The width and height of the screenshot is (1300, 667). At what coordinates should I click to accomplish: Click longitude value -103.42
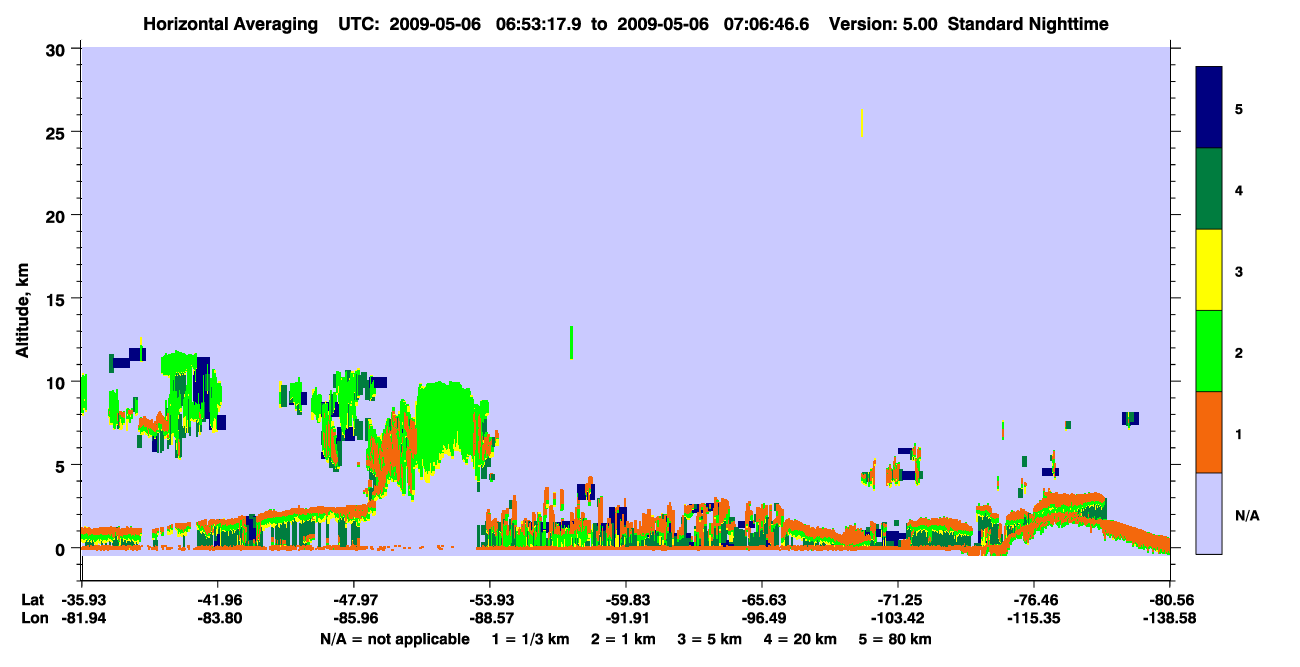pos(898,618)
